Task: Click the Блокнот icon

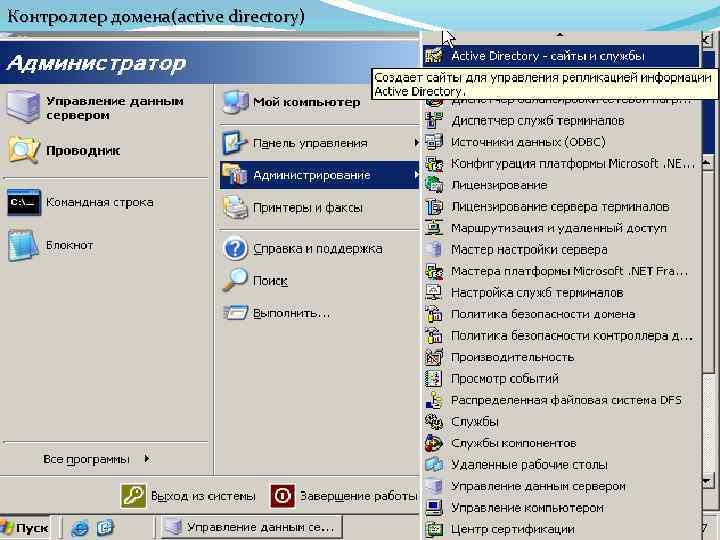Action: click(x=23, y=245)
